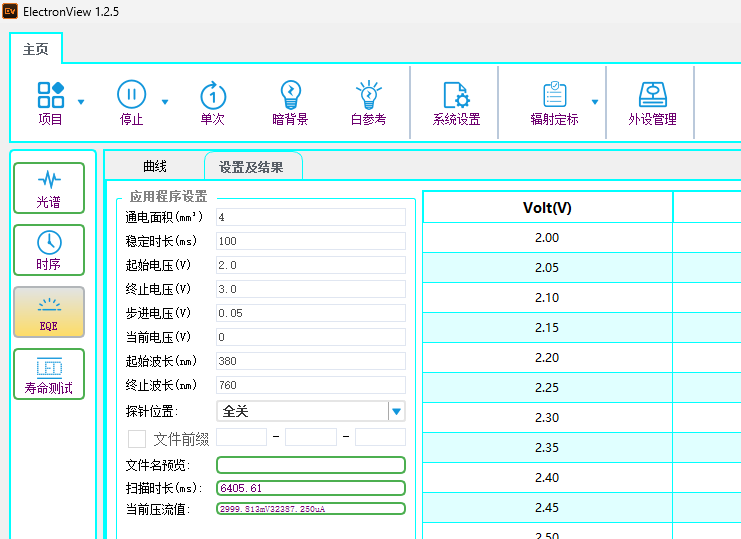Screen dimensions: 741x539
Task: Select the 2.15 voltage row cell
Action: 547,328
